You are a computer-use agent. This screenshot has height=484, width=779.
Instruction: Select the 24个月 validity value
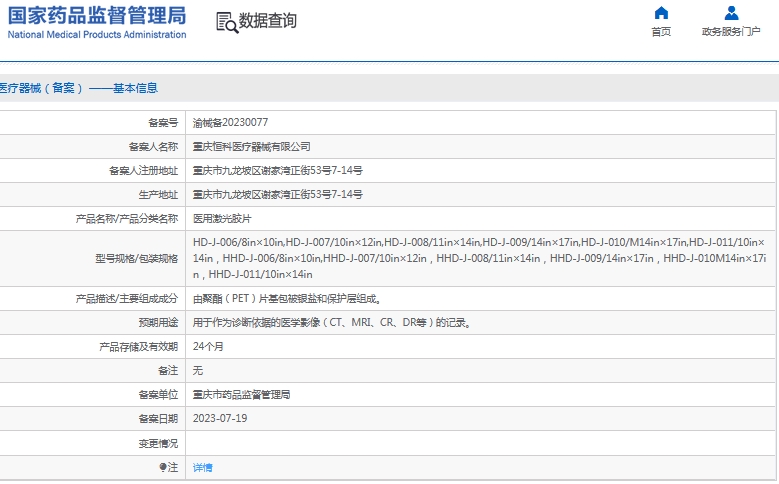[208, 346]
